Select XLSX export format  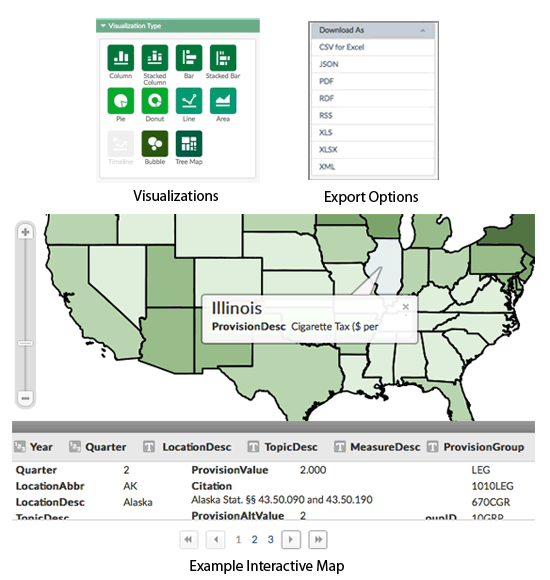click(373, 149)
